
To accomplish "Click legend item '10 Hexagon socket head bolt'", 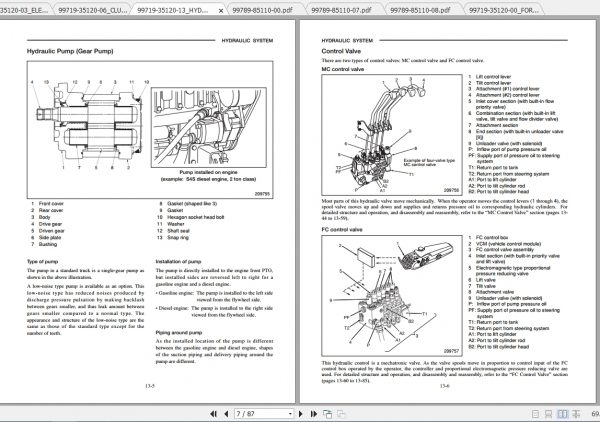I will tap(190, 217).
